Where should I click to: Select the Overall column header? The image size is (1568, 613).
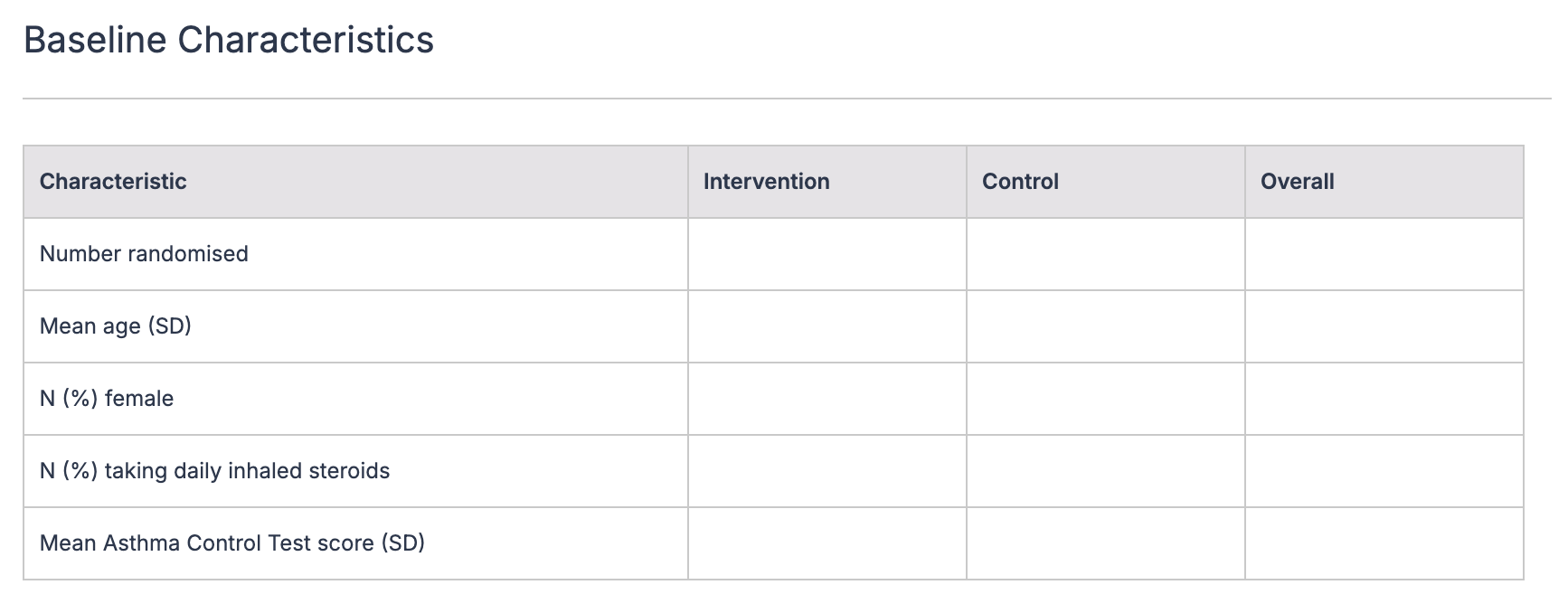(x=1297, y=182)
